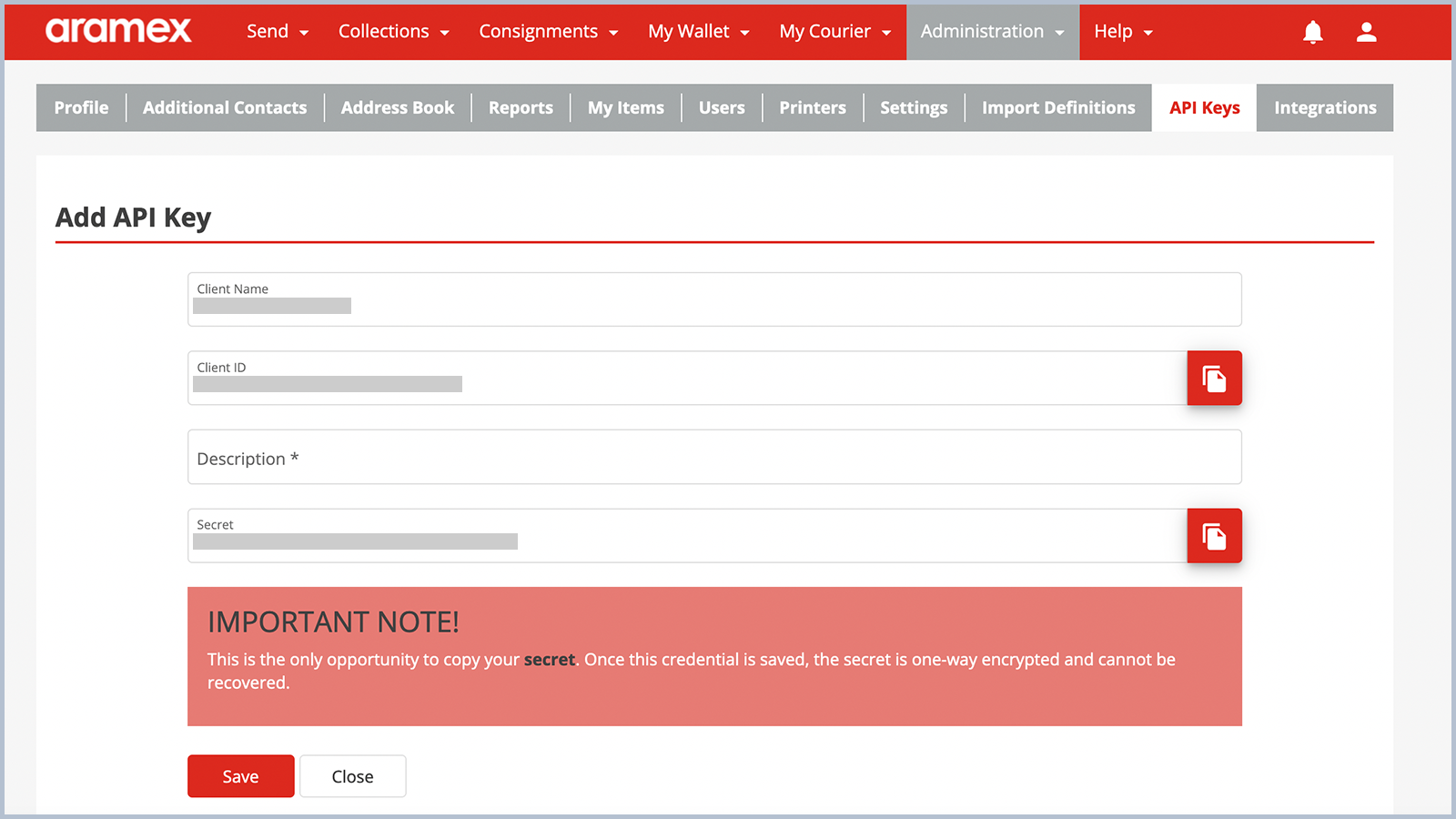Switch to the Printers tab
This screenshot has height=819, width=1456.
point(812,107)
